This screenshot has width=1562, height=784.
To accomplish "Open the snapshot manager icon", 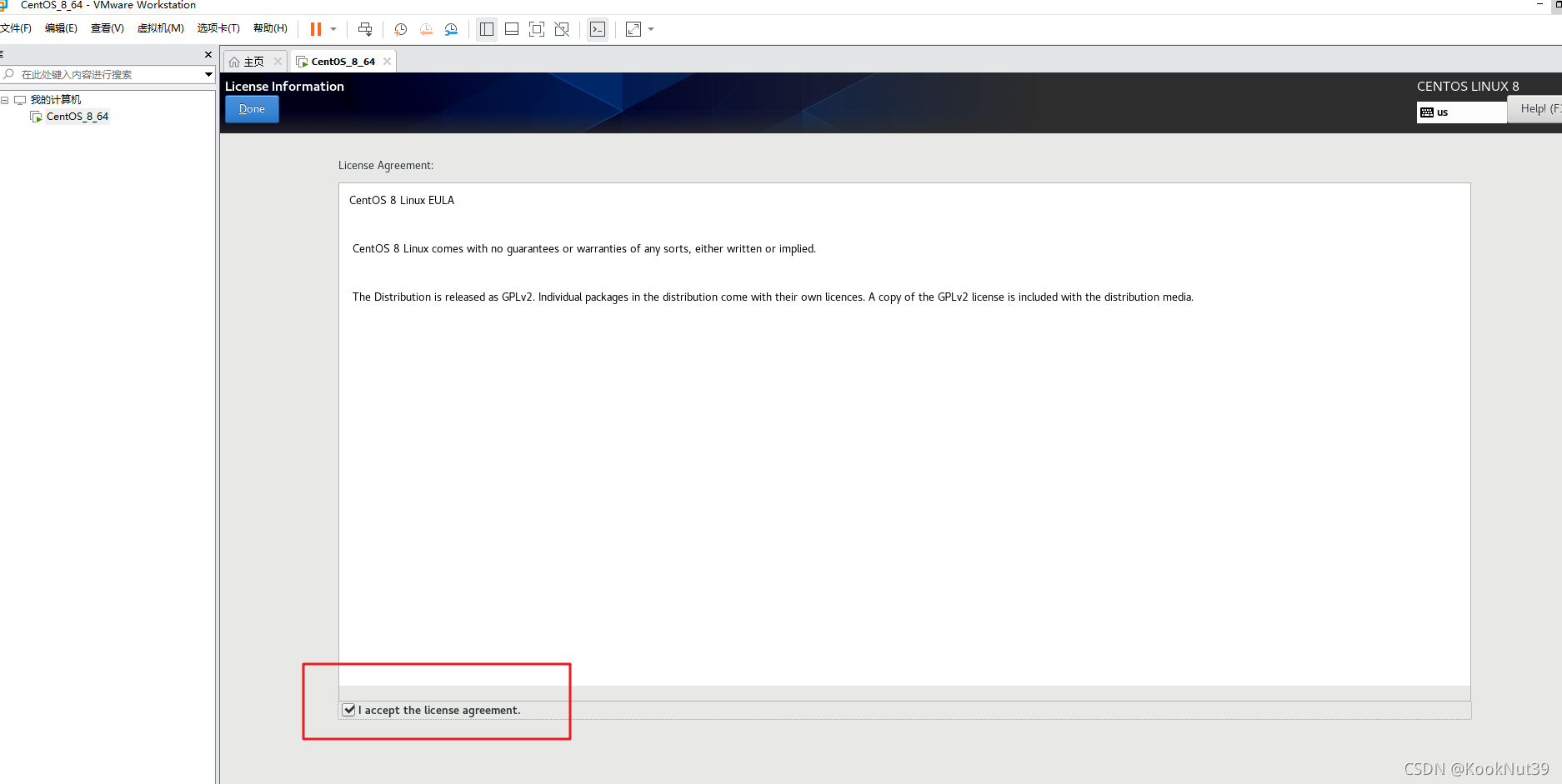I will point(451,29).
